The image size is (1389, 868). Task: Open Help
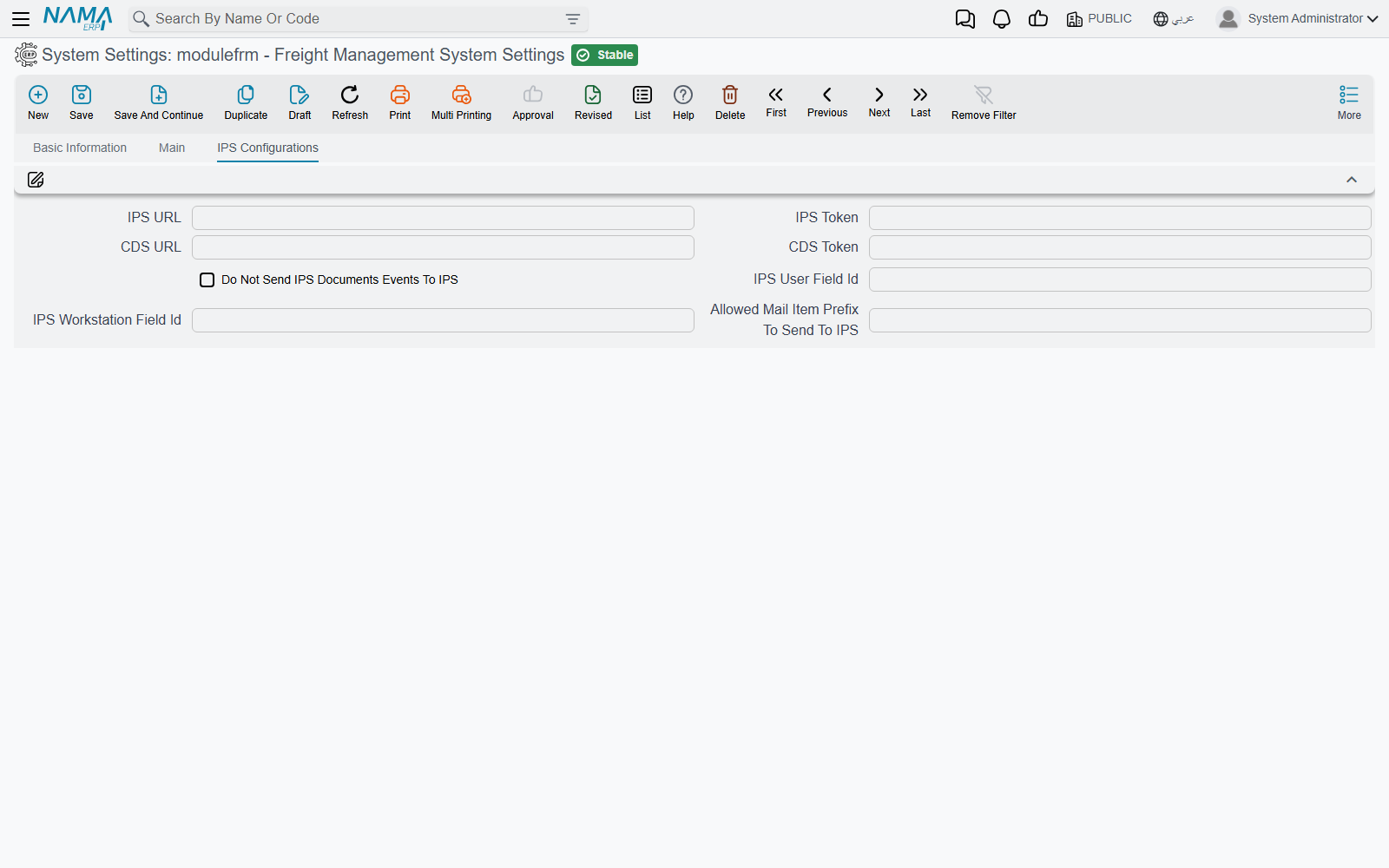683,102
